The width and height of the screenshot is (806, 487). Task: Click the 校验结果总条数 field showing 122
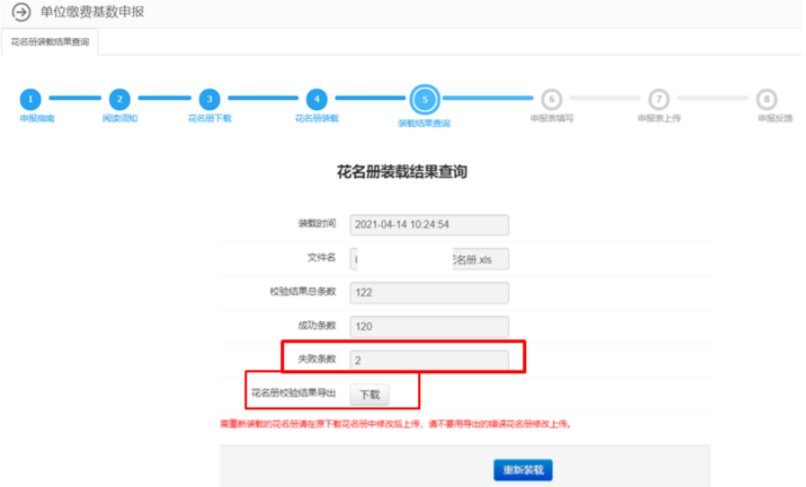coord(429,293)
